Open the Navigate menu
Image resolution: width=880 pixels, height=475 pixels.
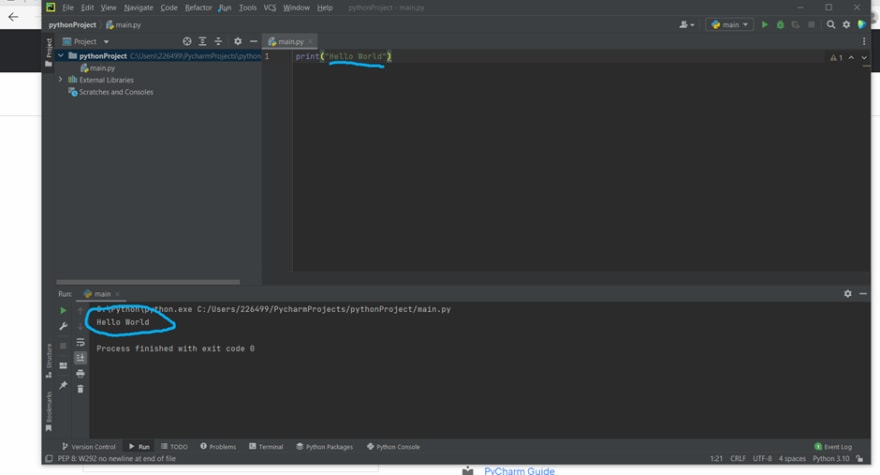click(138, 7)
